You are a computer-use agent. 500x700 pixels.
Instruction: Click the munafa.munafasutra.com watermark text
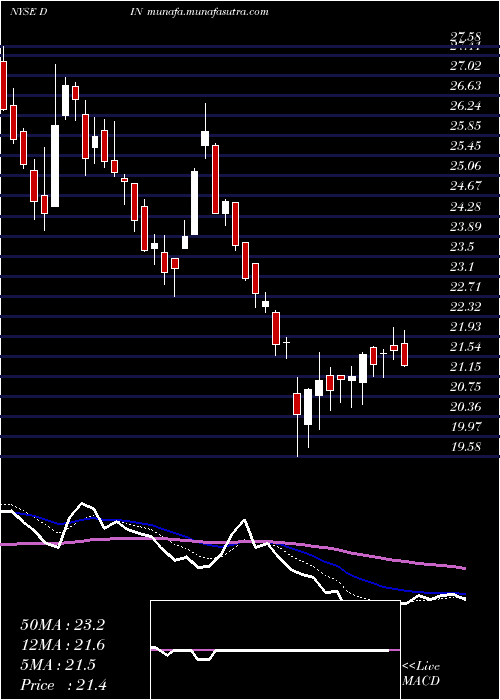[207, 12]
